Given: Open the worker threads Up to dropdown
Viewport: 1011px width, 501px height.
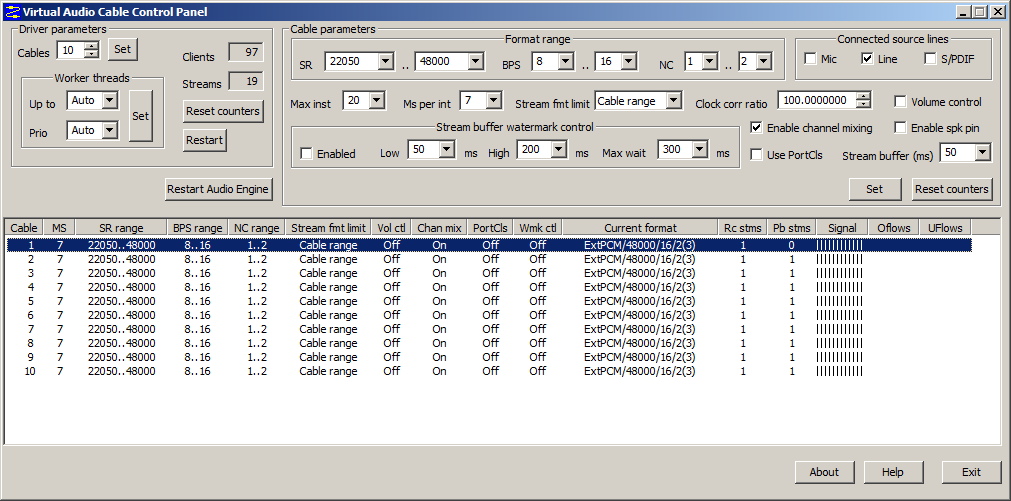Looking at the screenshot, I should point(110,101).
